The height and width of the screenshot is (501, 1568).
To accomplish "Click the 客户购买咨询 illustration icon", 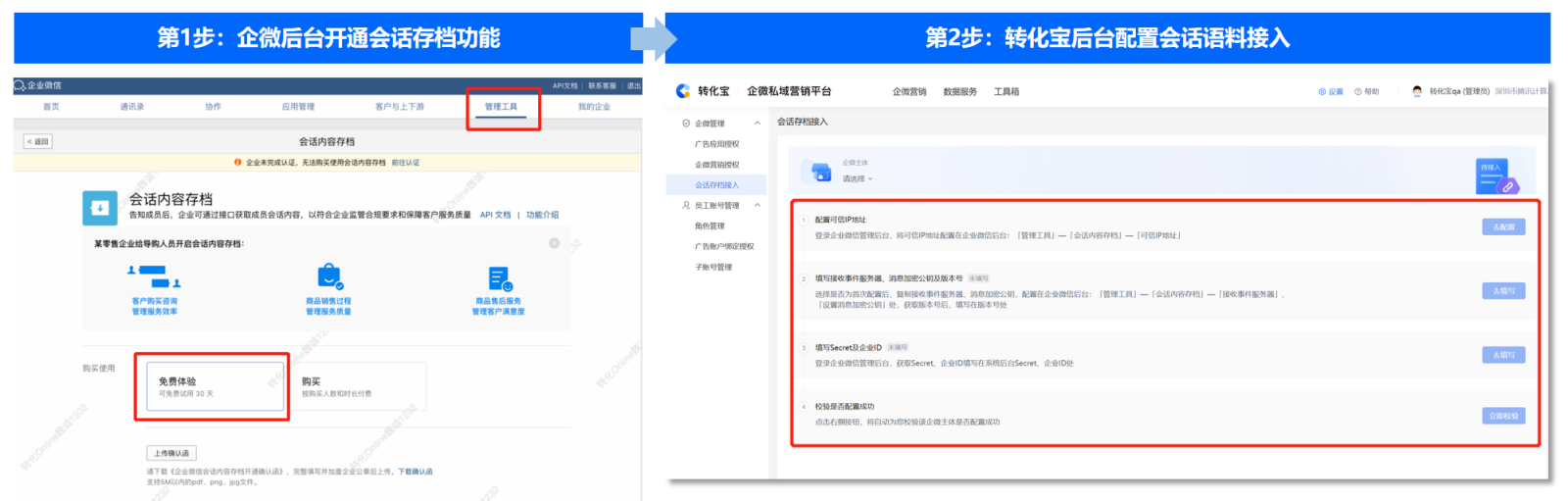I will point(155,276).
